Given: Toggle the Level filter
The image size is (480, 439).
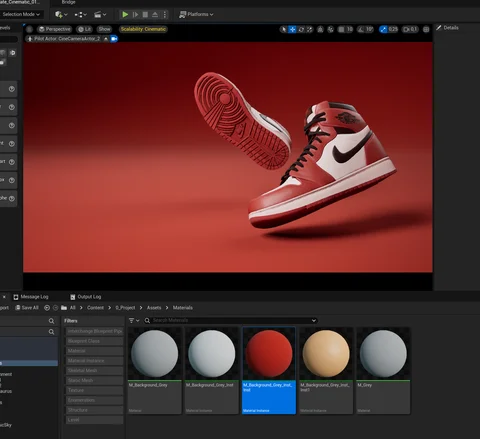Looking at the screenshot, I should [x=94, y=420].
